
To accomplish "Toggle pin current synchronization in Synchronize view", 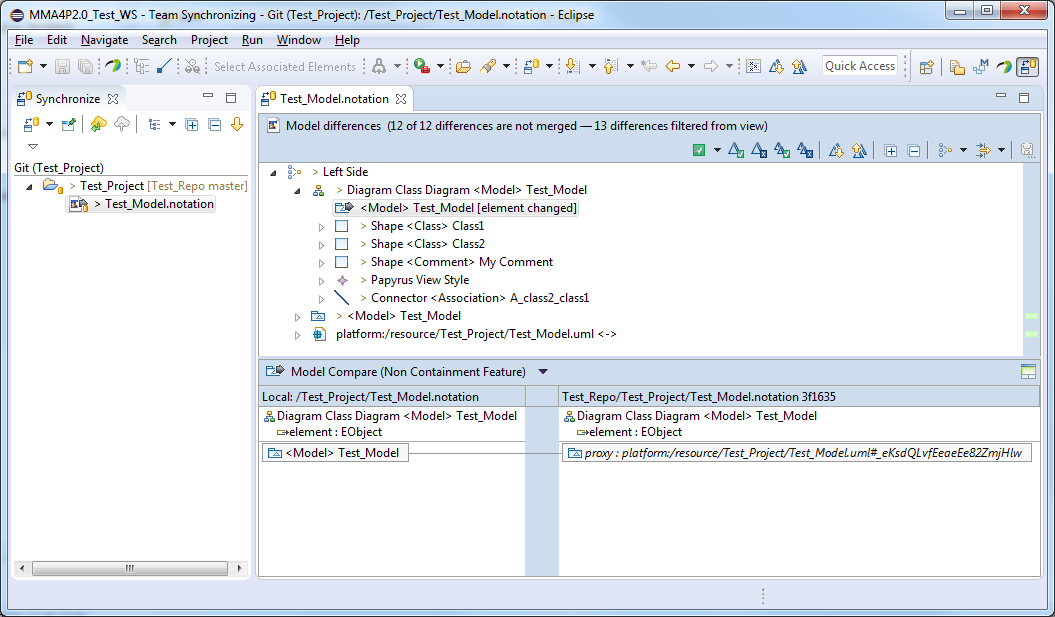I will [x=68, y=124].
